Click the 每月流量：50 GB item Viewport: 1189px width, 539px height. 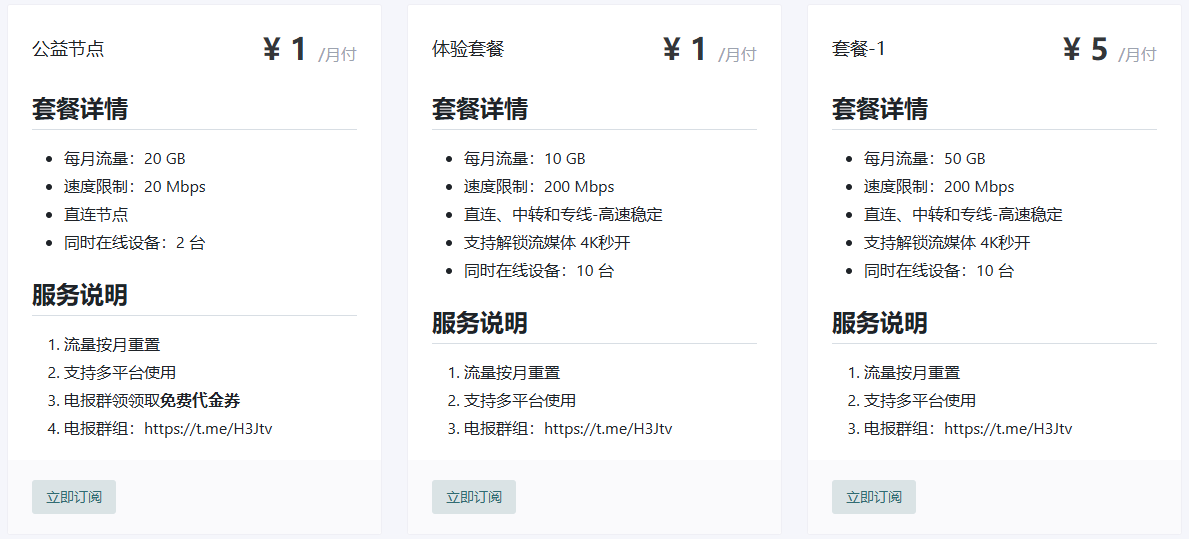[924, 159]
